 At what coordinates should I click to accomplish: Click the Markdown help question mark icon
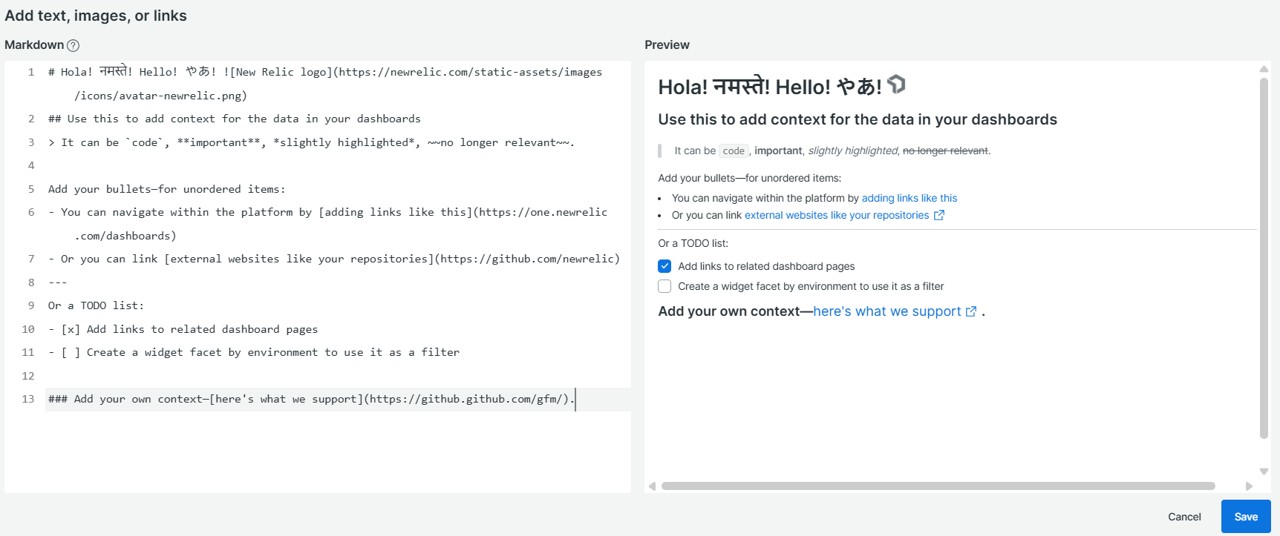[x=73, y=45]
